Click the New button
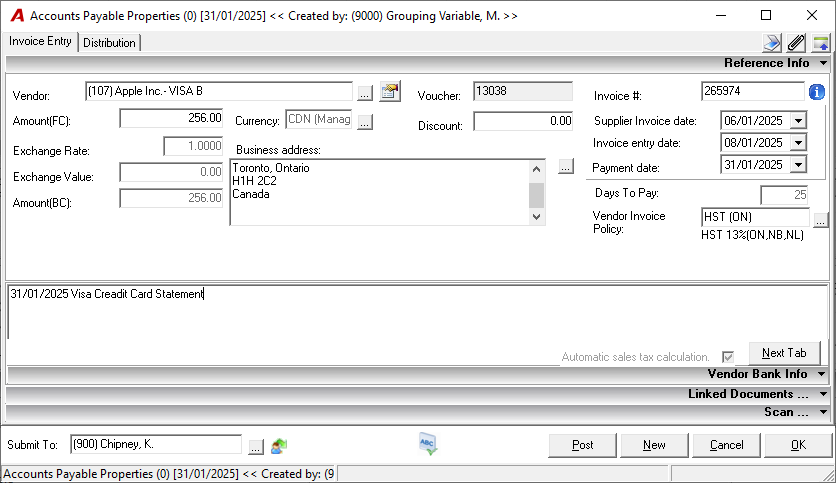 pyautogui.click(x=654, y=445)
